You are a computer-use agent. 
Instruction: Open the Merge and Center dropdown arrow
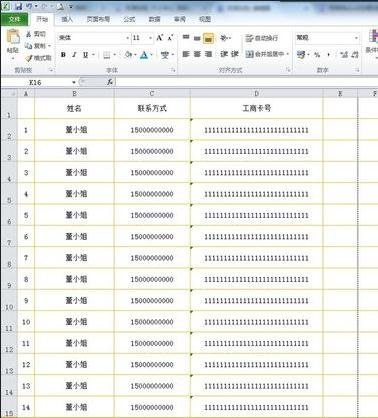click(287, 54)
